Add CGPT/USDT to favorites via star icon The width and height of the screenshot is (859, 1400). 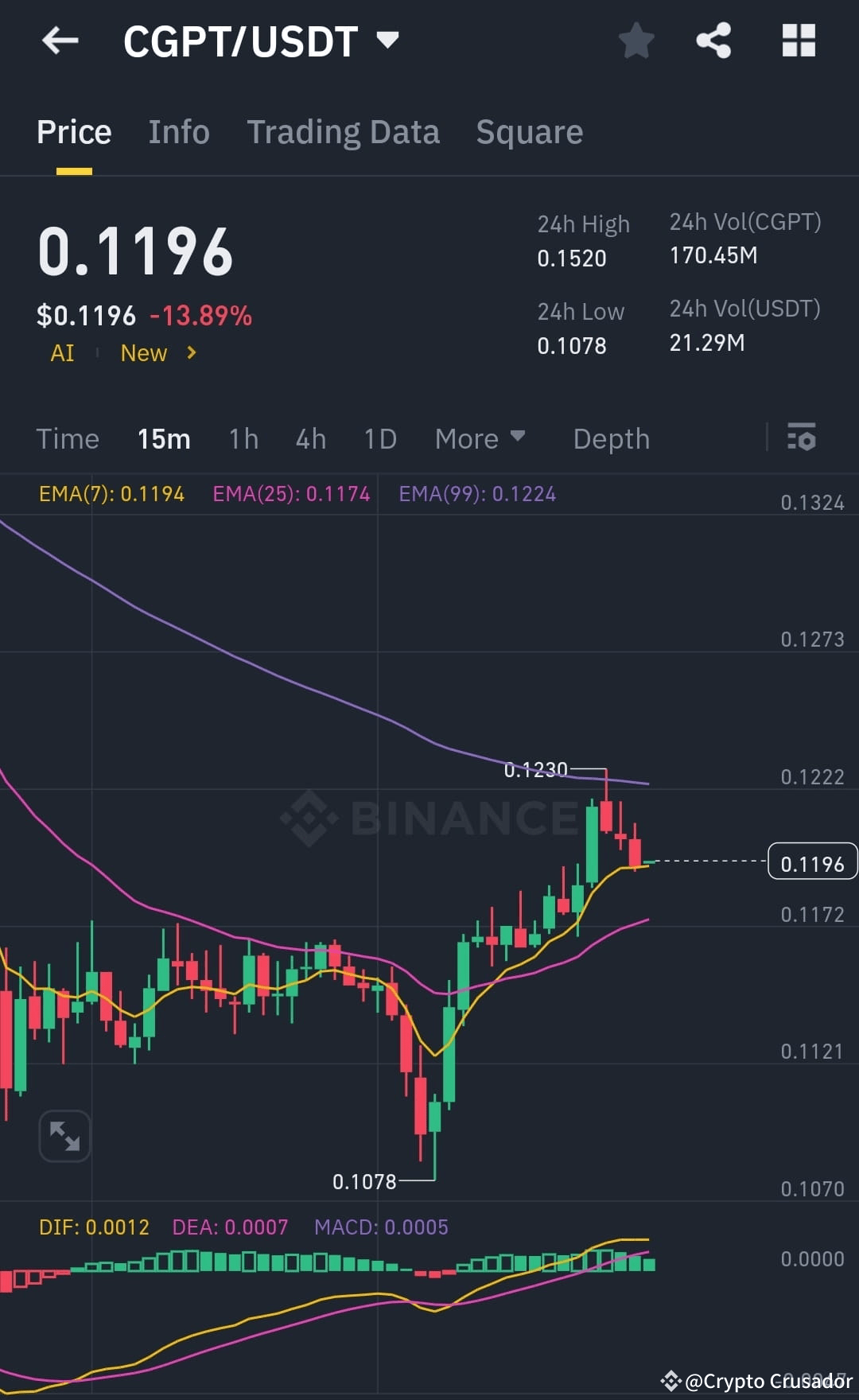point(636,41)
